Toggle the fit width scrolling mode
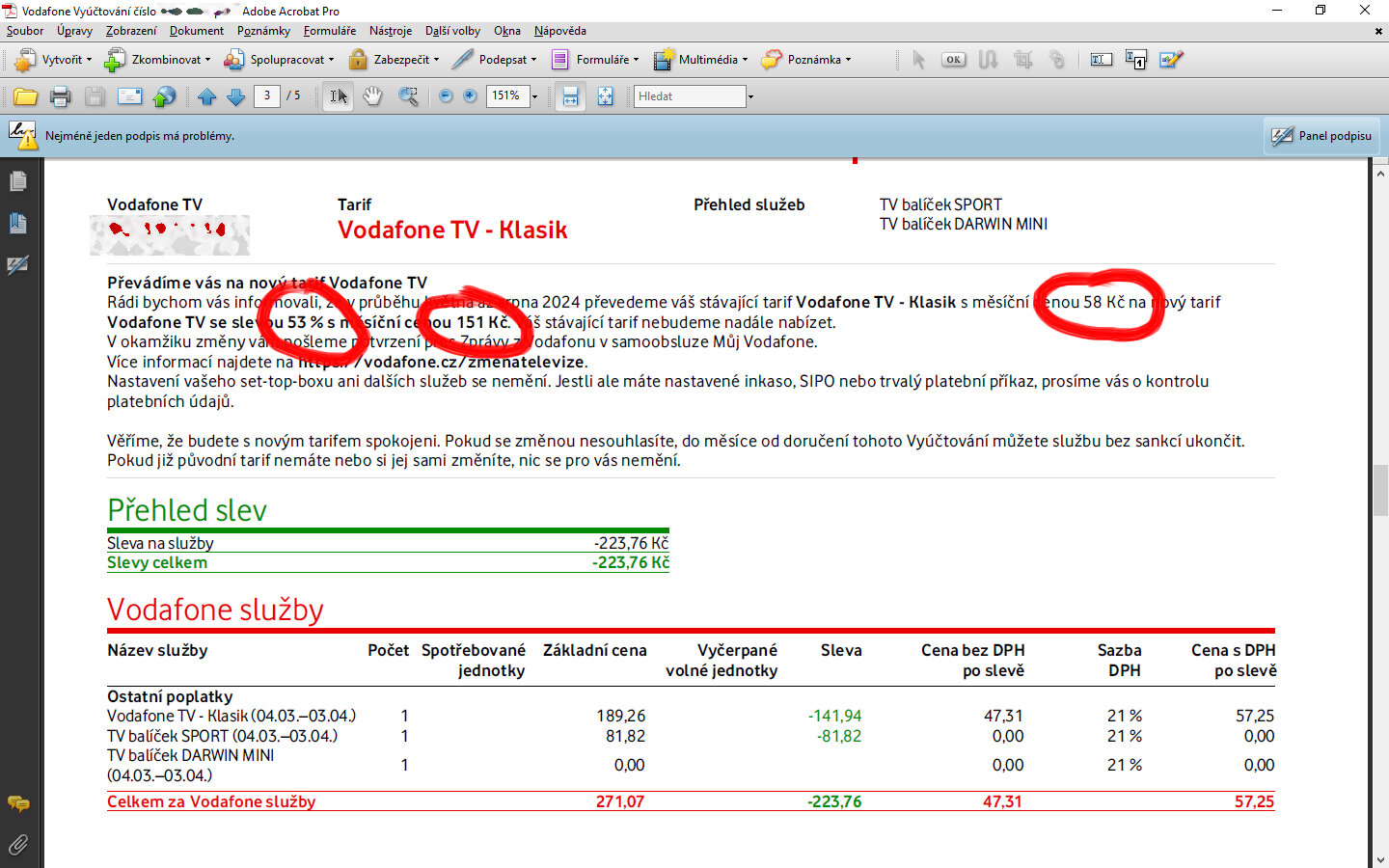Viewport: 1389px width, 868px height. [571, 96]
